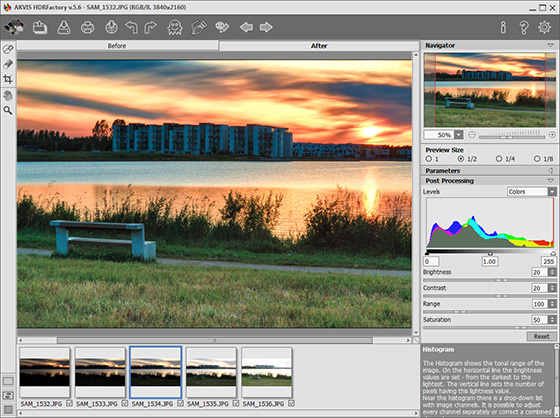Image resolution: width=560 pixels, height=418 pixels.
Task: Select the eraser tool in left sidebar
Action: coord(8,64)
